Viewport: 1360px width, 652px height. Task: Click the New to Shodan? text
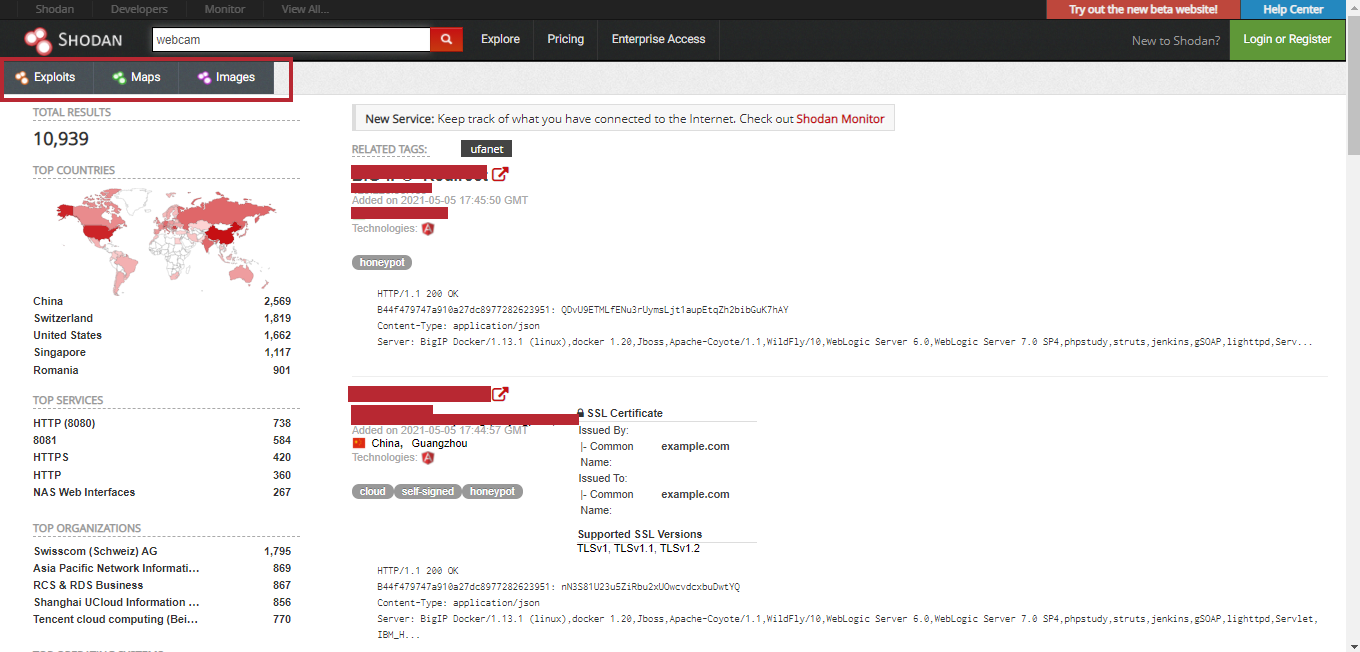(x=1176, y=40)
